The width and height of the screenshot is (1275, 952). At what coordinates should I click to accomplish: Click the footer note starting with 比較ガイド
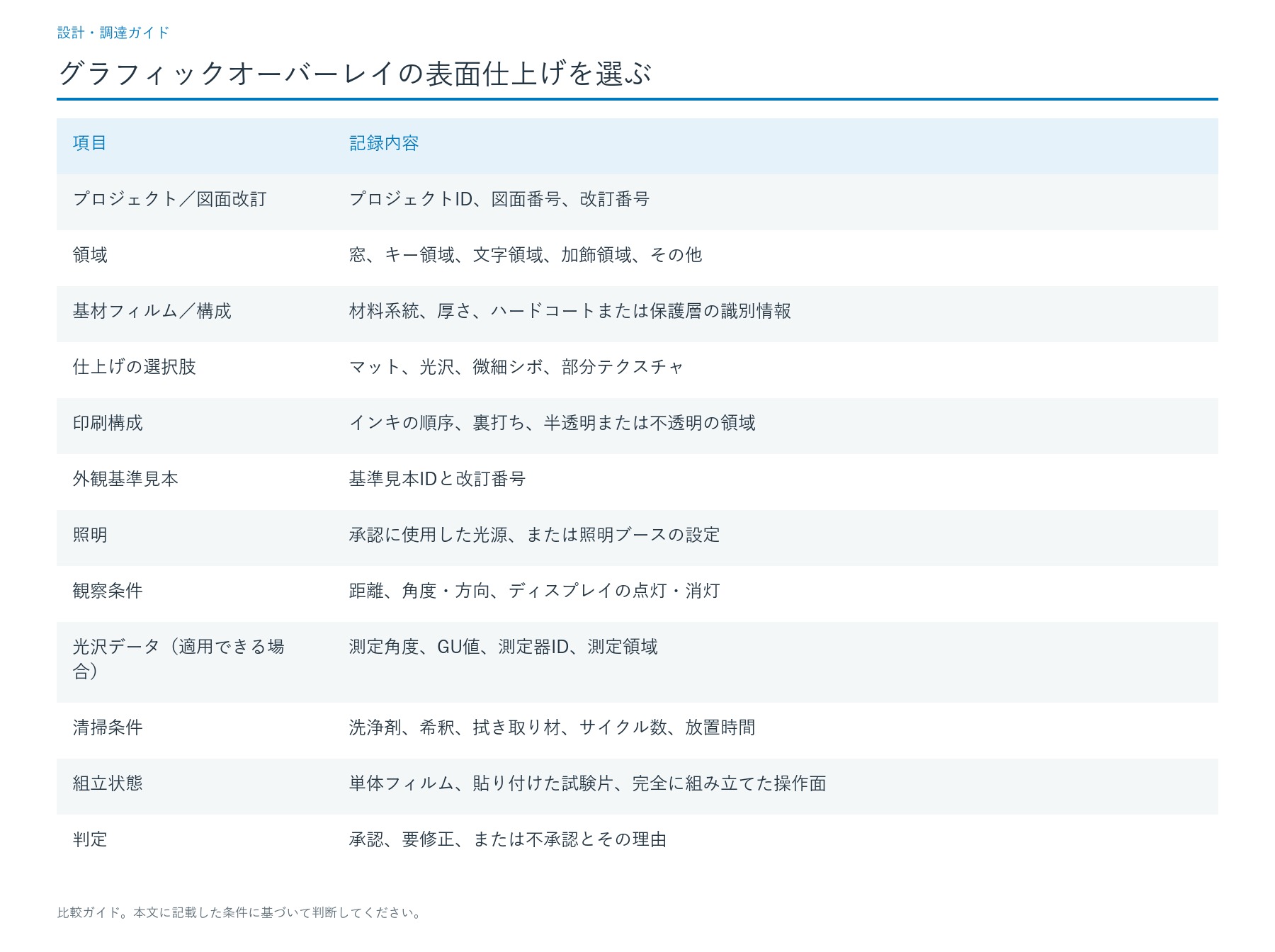click(240, 912)
